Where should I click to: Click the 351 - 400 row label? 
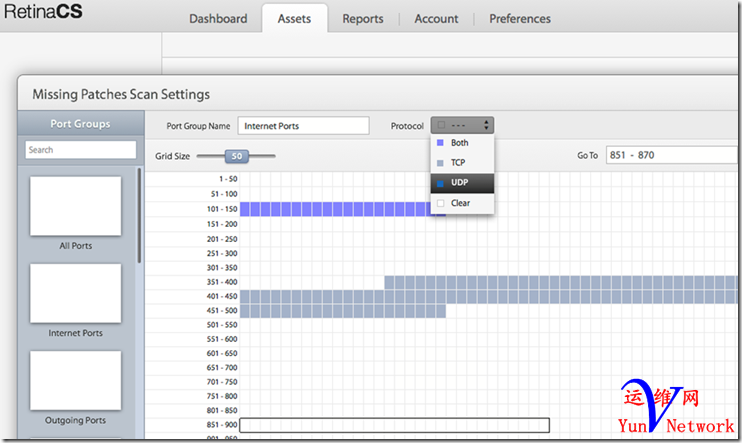(222, 282)
